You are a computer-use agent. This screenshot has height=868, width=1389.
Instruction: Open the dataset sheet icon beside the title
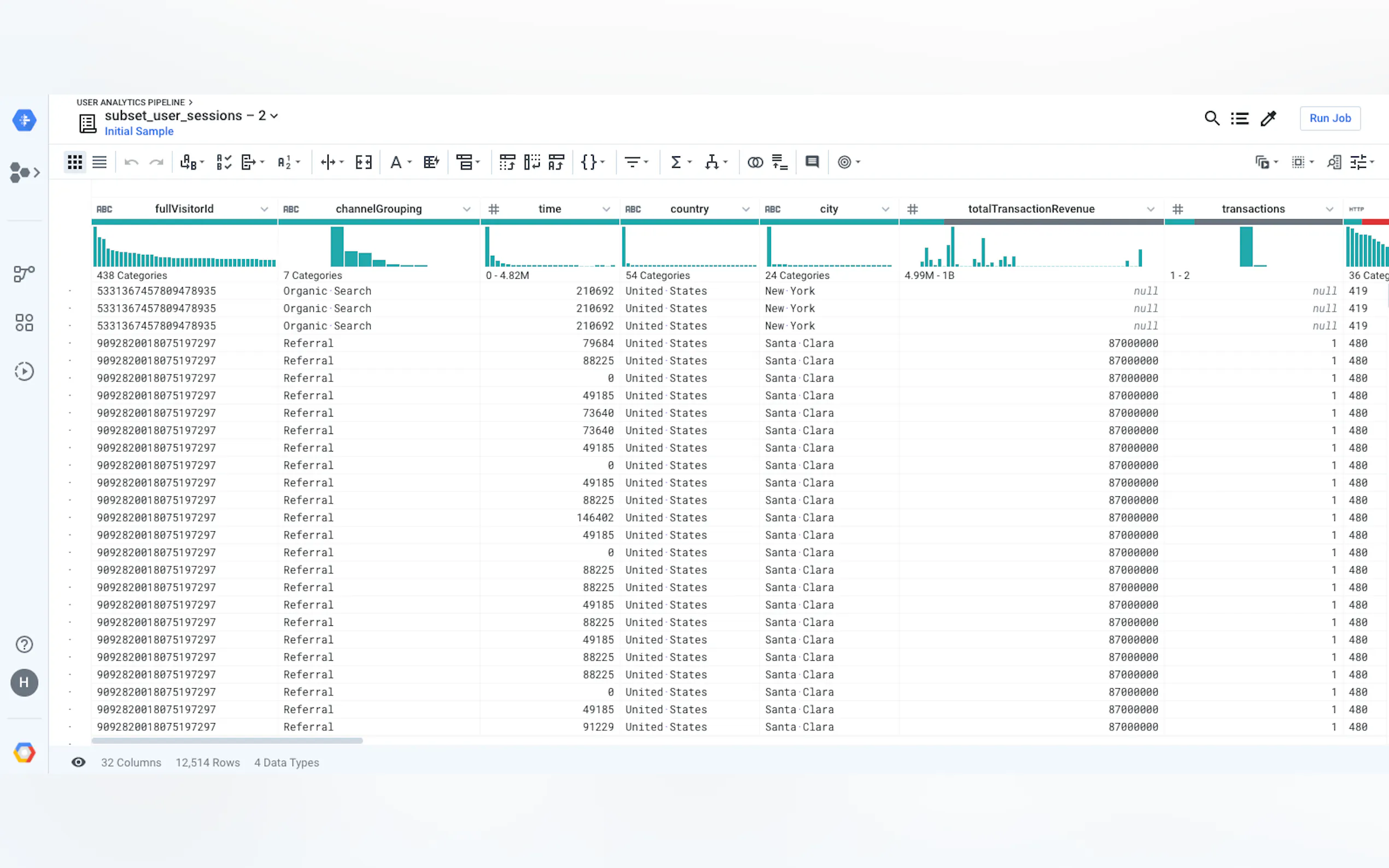[88, 124]
